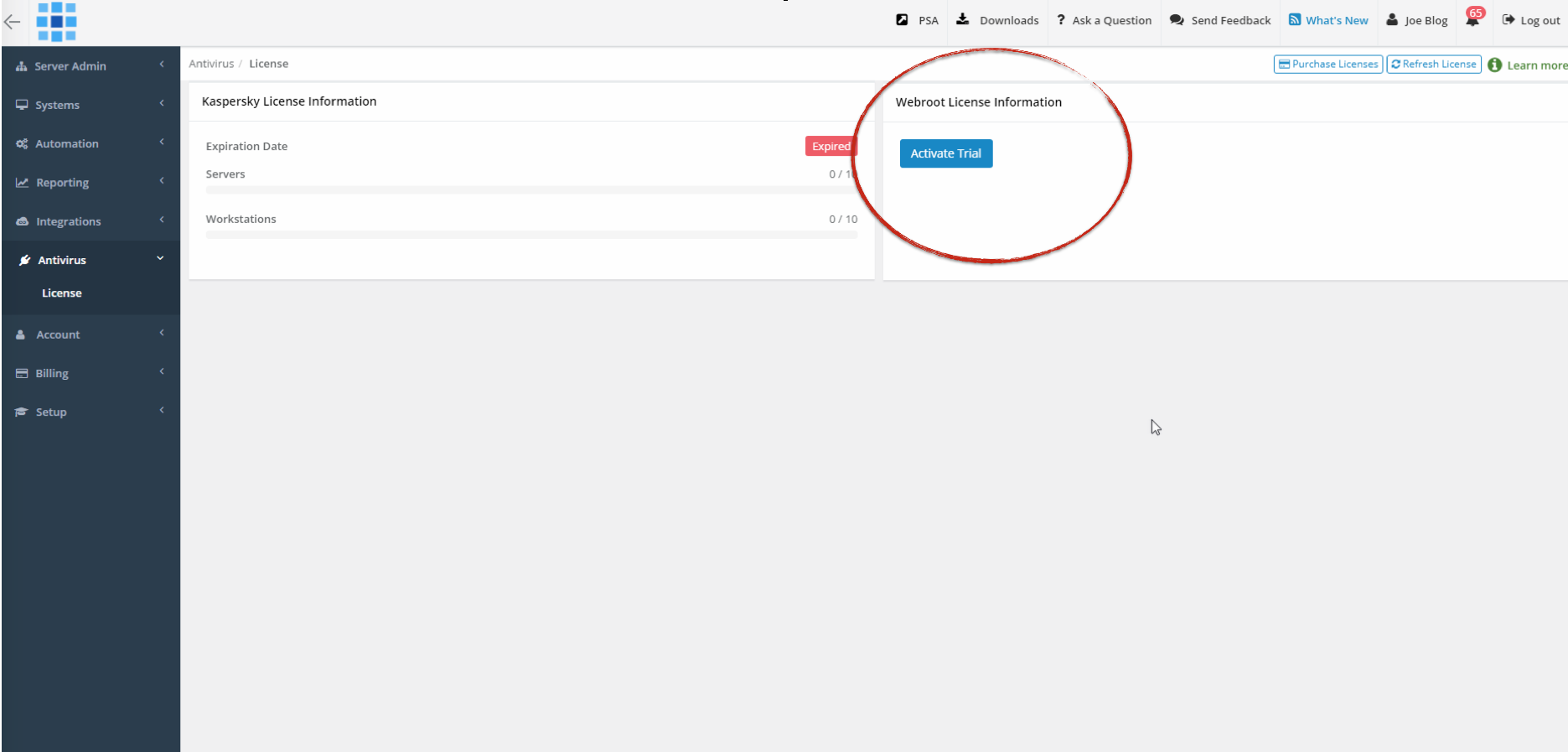Click the Workstations 0 / 10 count

tap(843, 220)
